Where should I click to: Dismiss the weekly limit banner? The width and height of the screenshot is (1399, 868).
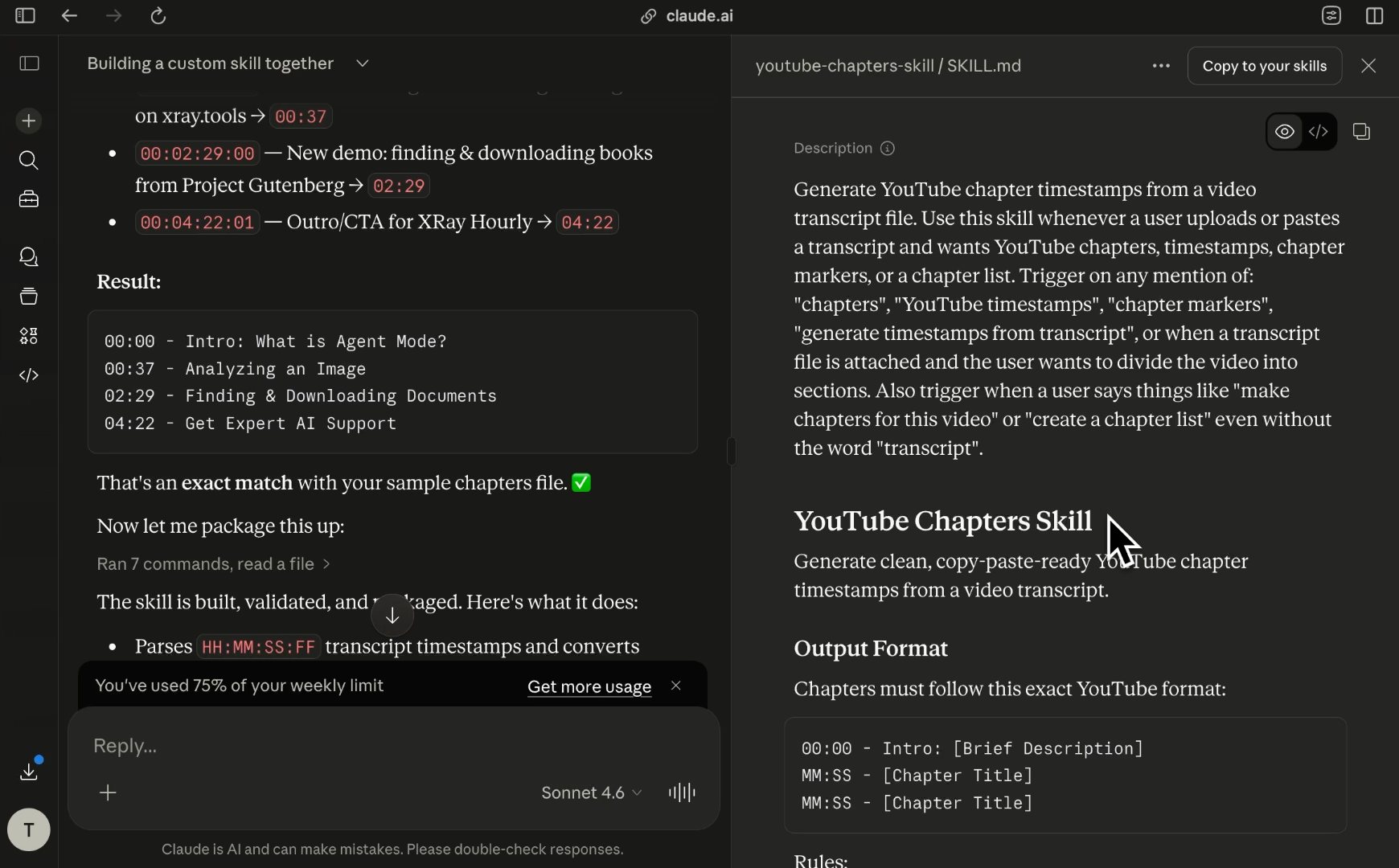tap(676, 686)
